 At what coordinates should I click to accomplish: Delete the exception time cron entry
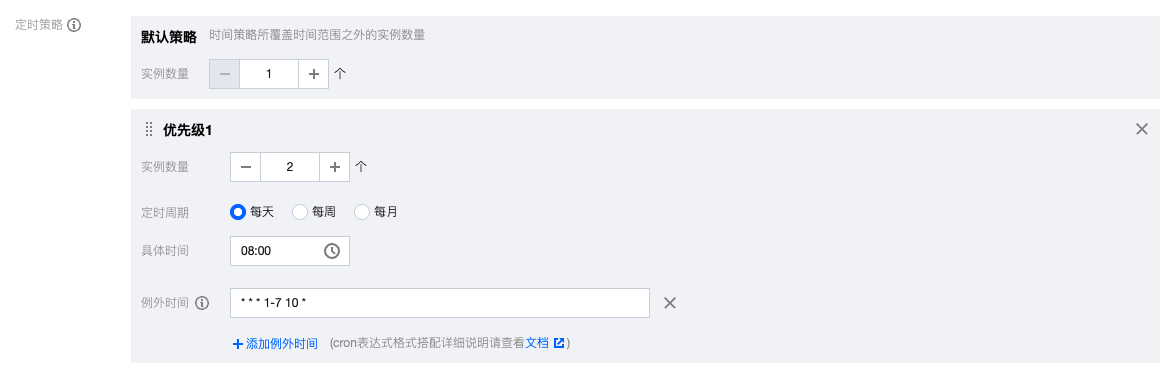670,303
